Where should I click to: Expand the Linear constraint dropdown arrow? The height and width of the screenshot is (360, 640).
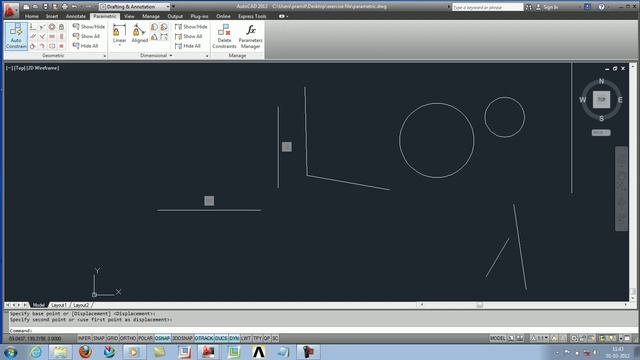119,45
